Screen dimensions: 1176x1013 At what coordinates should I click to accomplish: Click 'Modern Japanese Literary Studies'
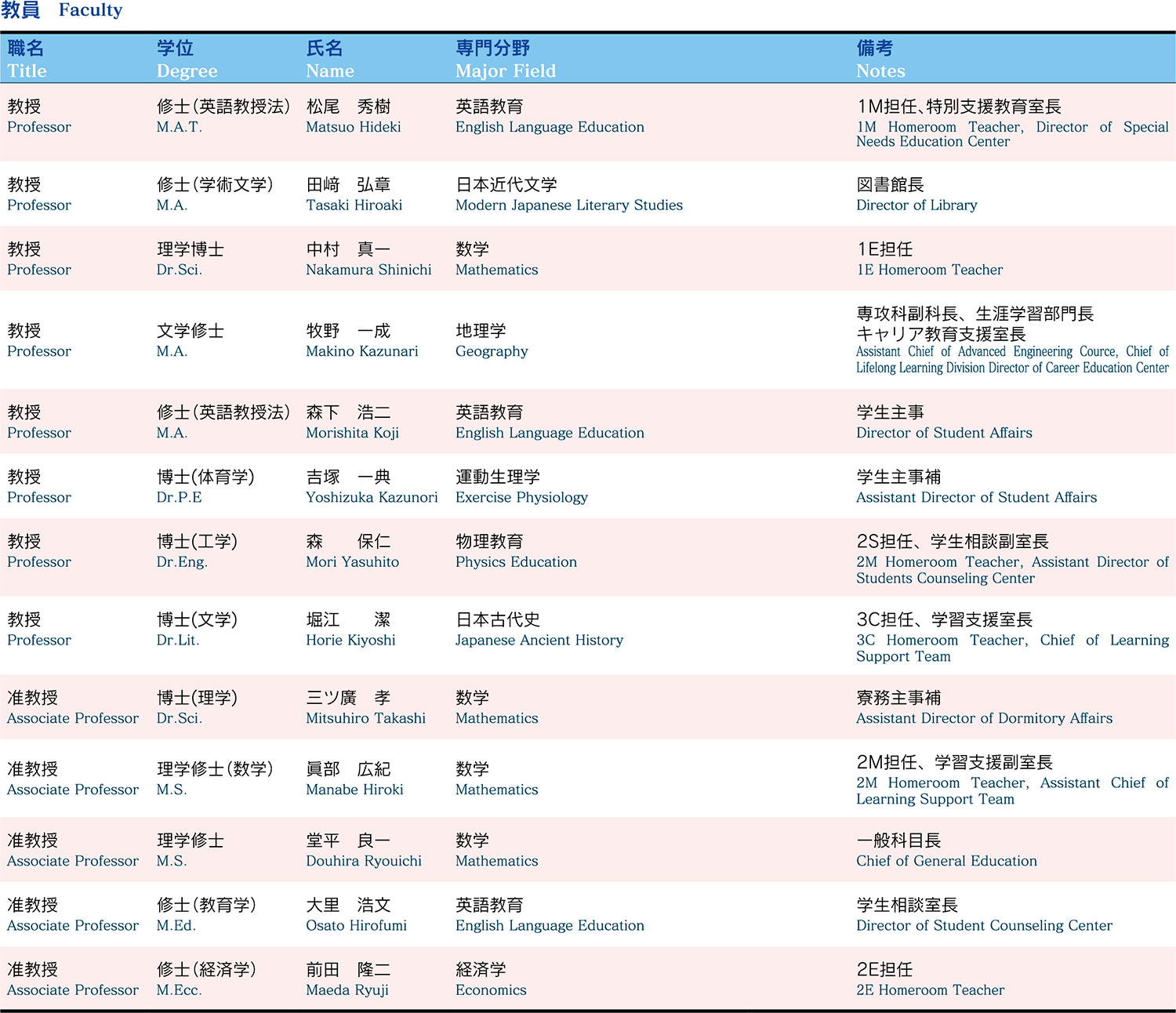(x=569, y=205)
